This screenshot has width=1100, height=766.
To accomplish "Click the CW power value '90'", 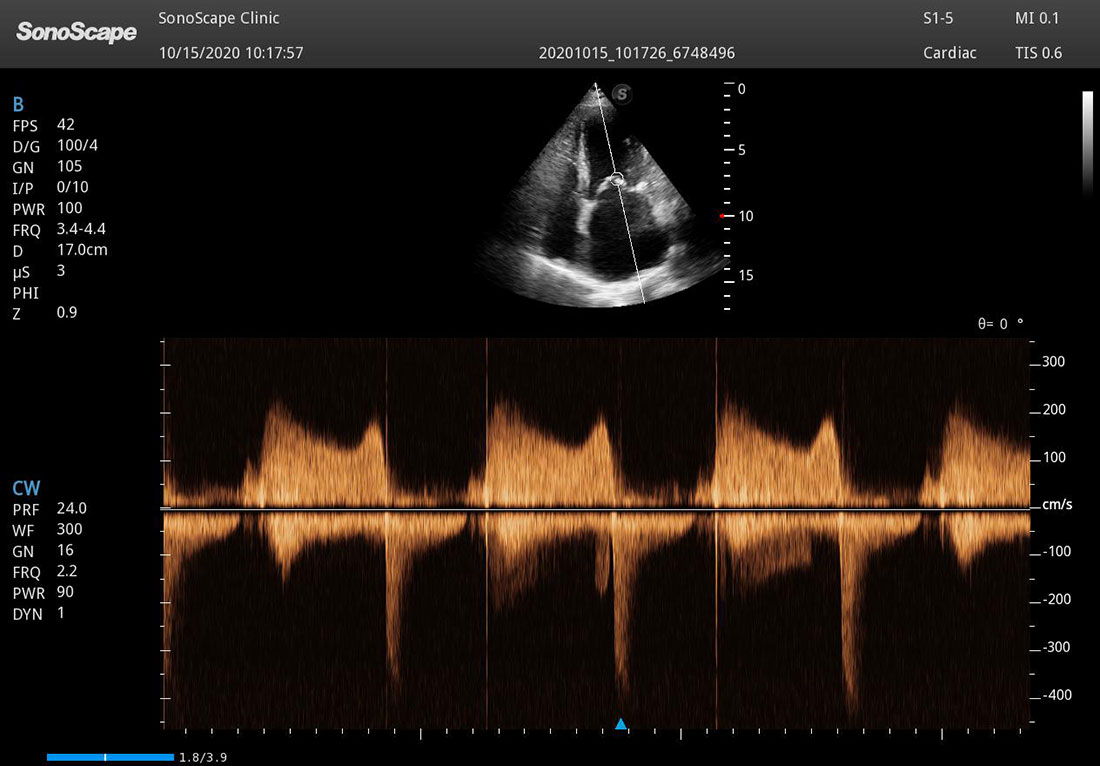I will (x=65, y=592).
